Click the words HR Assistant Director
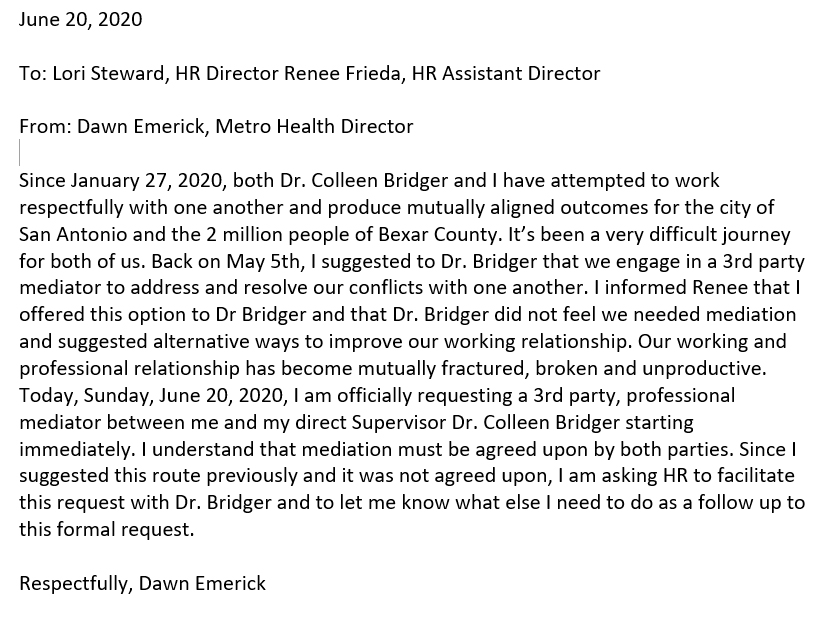The width and height of the screenshot is (816, 634). pyautogui.click(x=506, y=73)
